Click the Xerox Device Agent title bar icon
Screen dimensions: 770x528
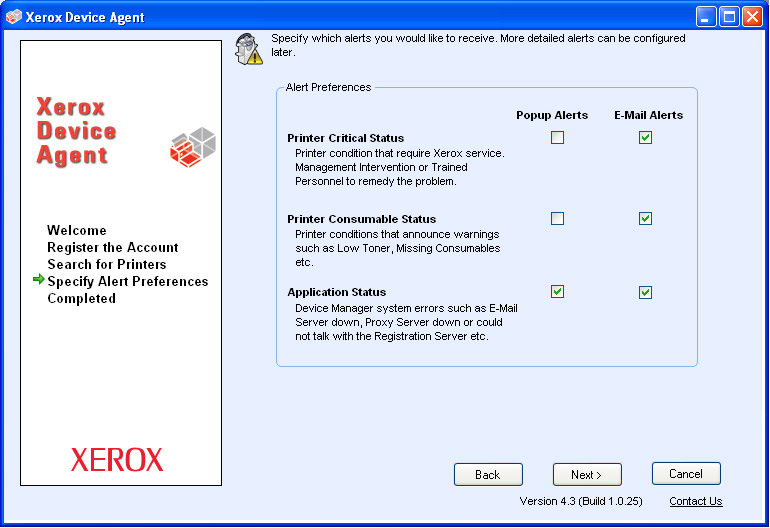click(14, 16)
